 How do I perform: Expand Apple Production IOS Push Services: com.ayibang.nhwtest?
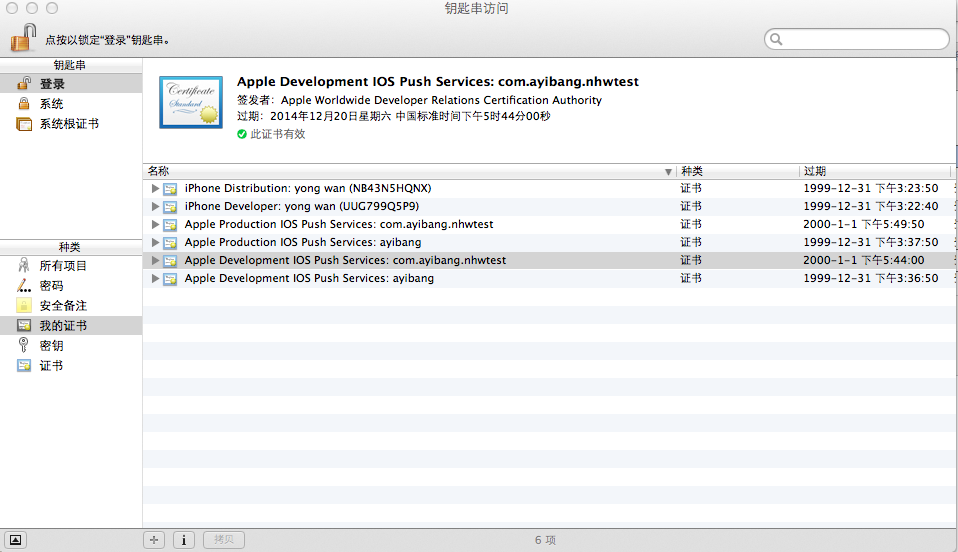[x=155, y=224]
